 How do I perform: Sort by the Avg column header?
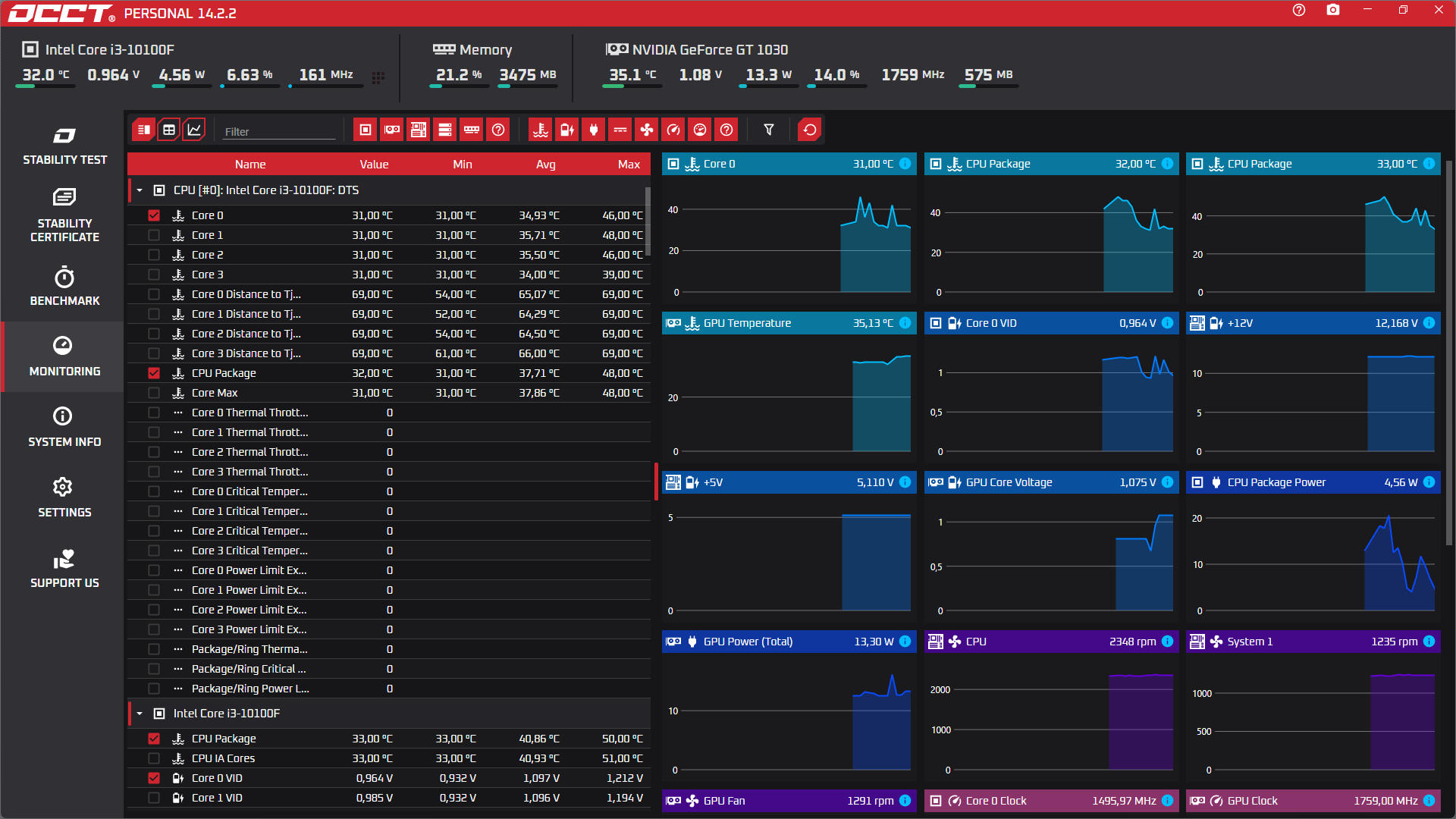546,165
